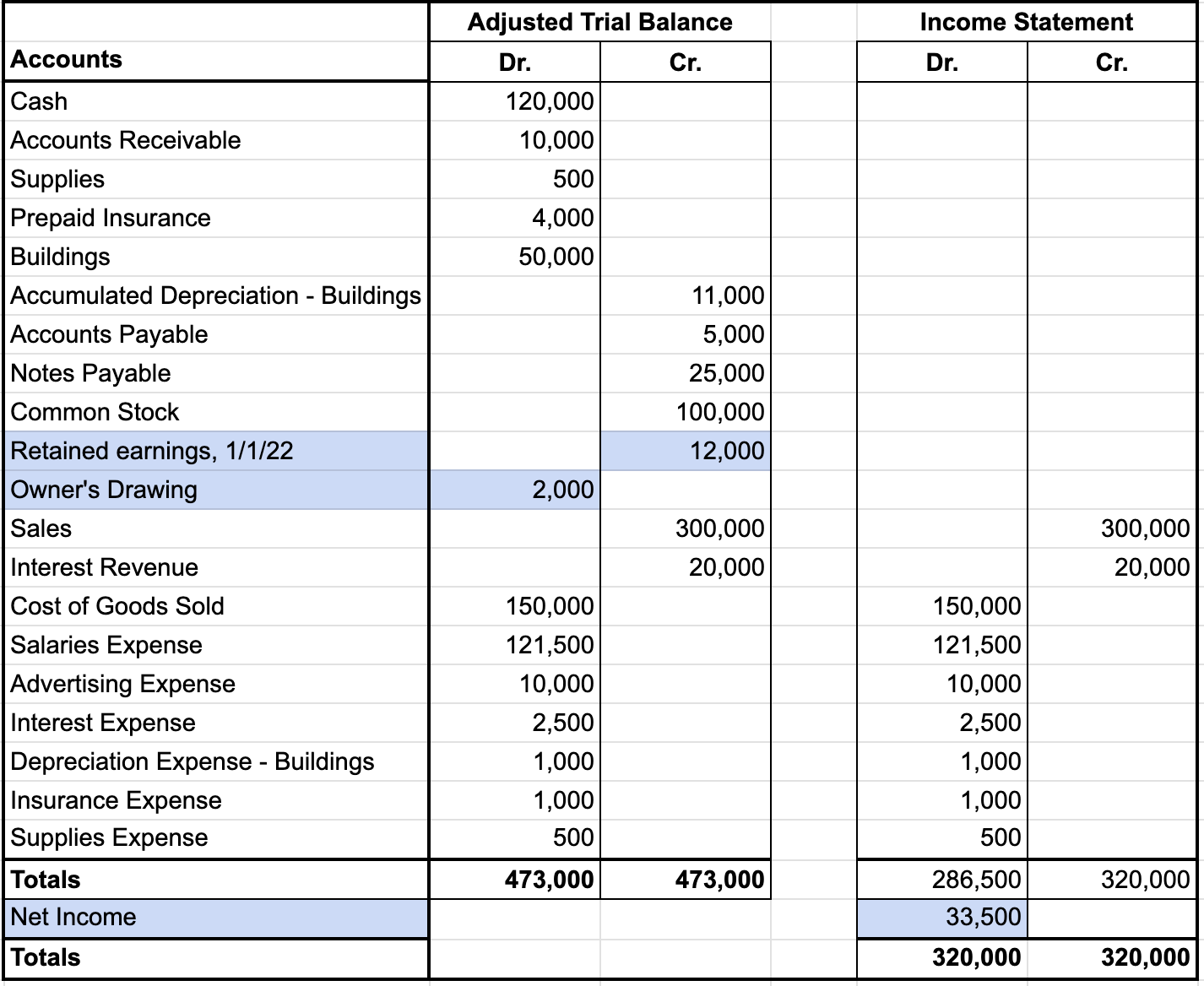Click the Income Statement debit total 286,500
The image size is (1204, 986).
click(x=942, y=880)
